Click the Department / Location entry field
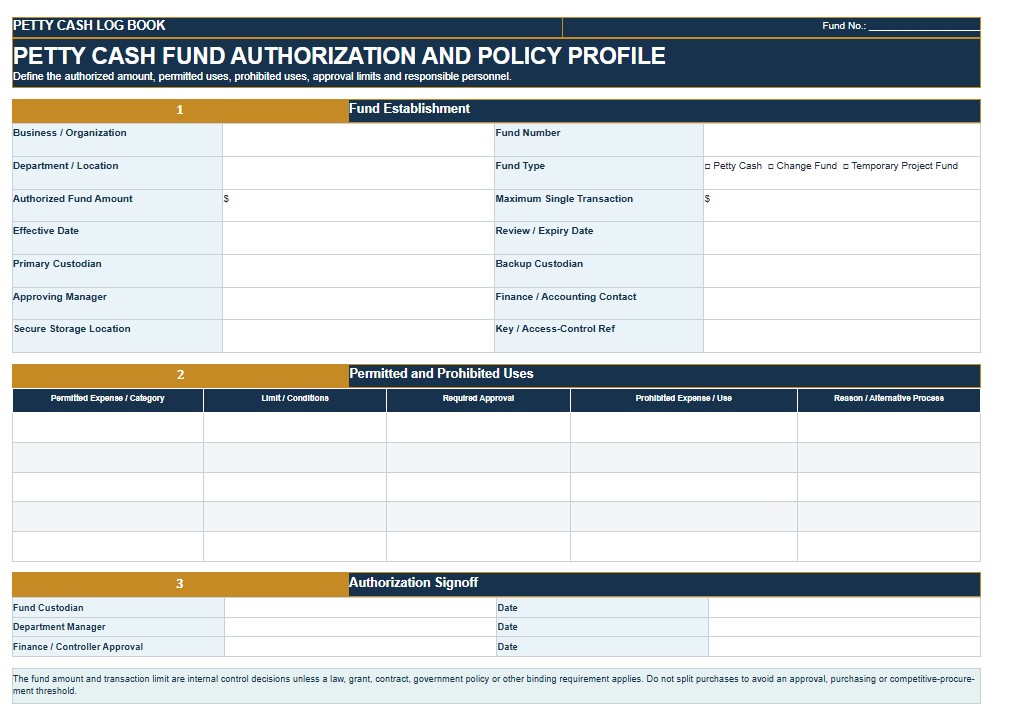 point(358,173)
